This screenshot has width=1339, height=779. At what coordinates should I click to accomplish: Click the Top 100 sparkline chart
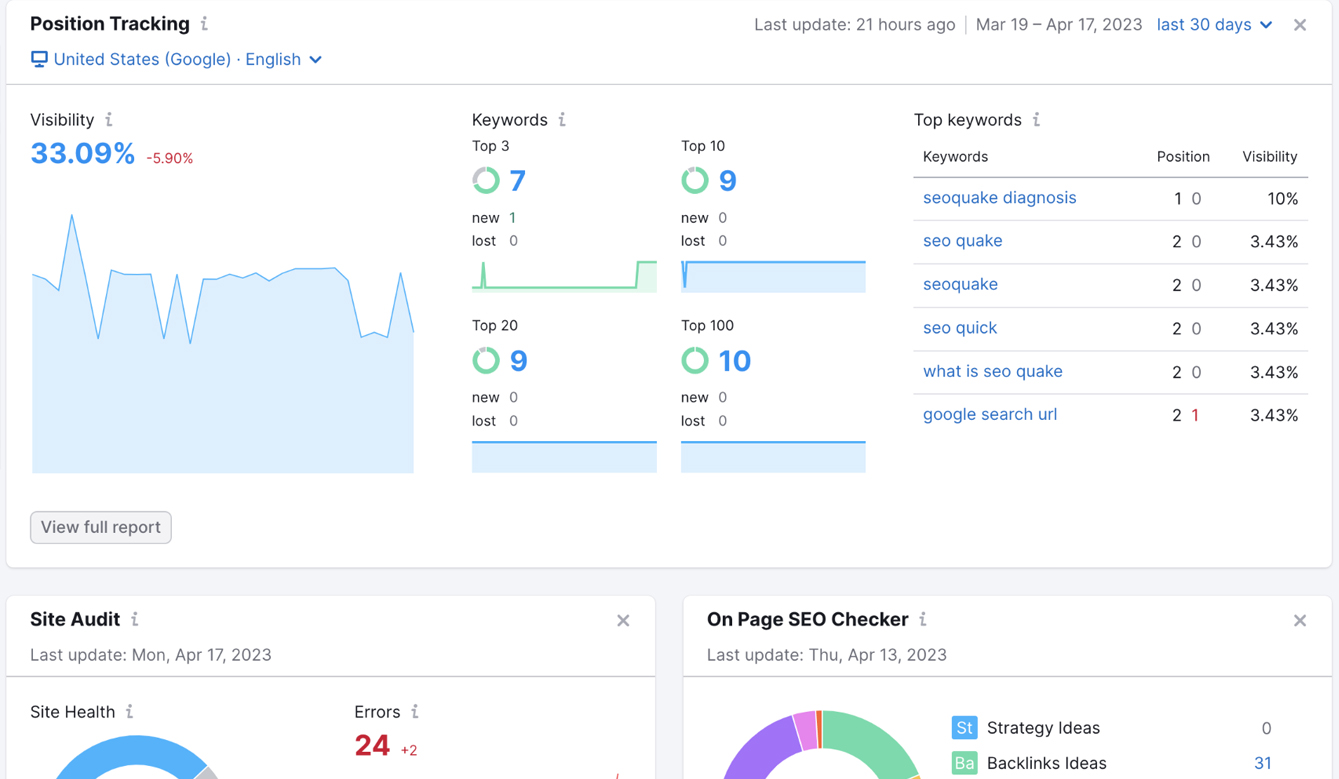(x=773, y=456)
